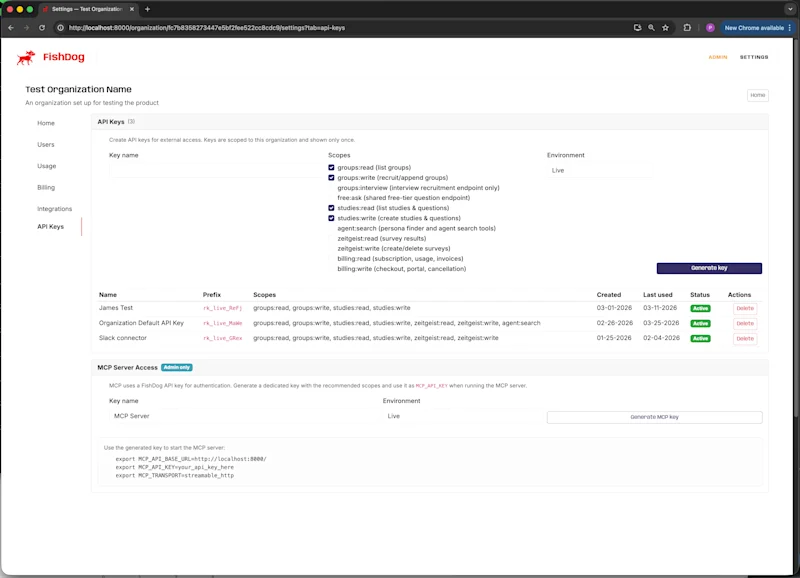Uncheck the groups:write scope checkbox

click(x=331, y=178)
